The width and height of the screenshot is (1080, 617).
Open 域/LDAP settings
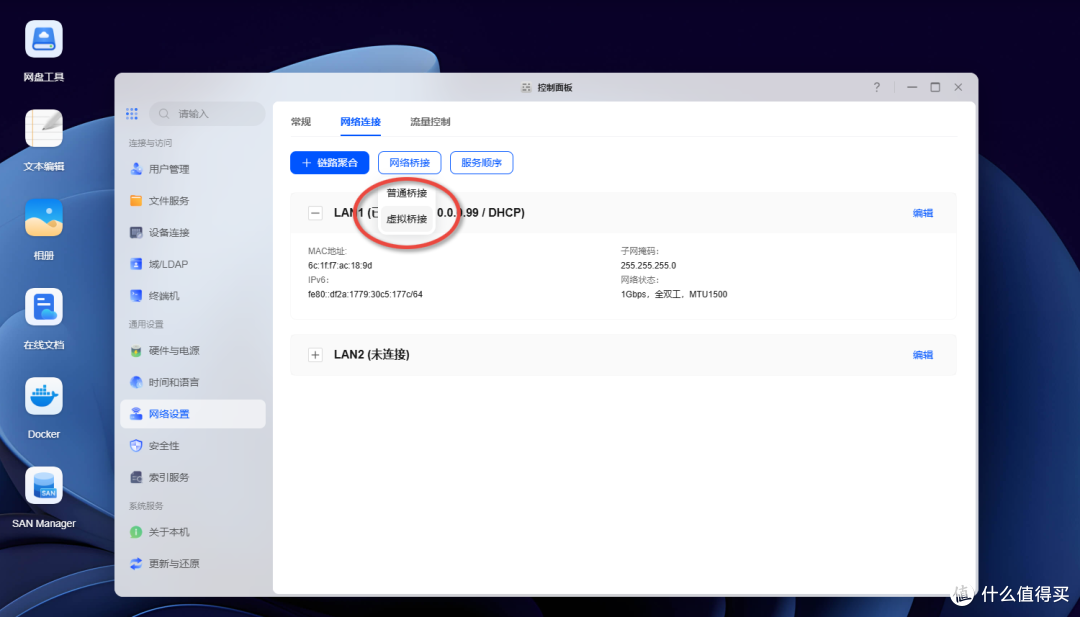pos(193,264)
